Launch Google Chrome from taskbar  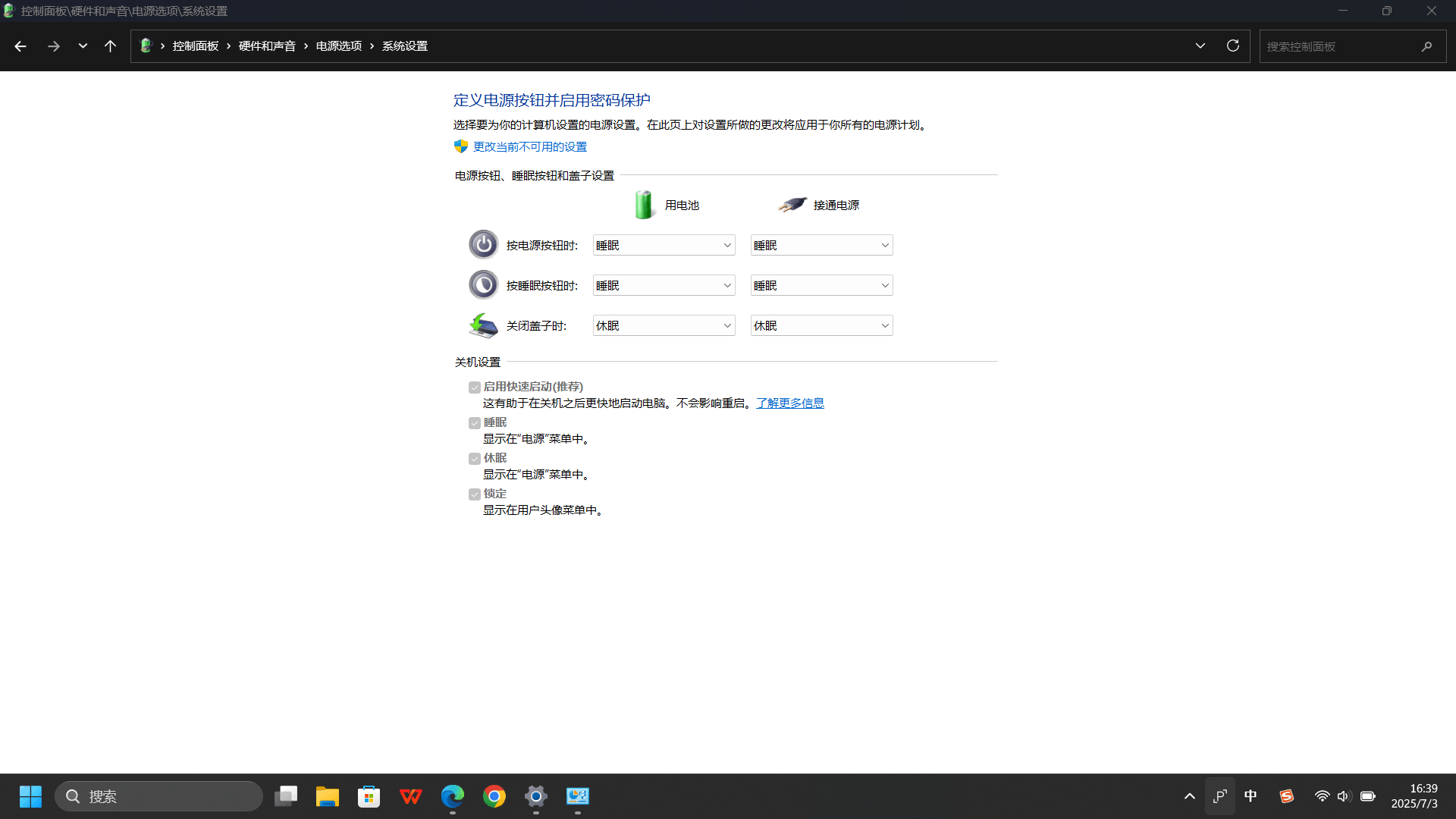pyautogui.click(x=494, y=796)
